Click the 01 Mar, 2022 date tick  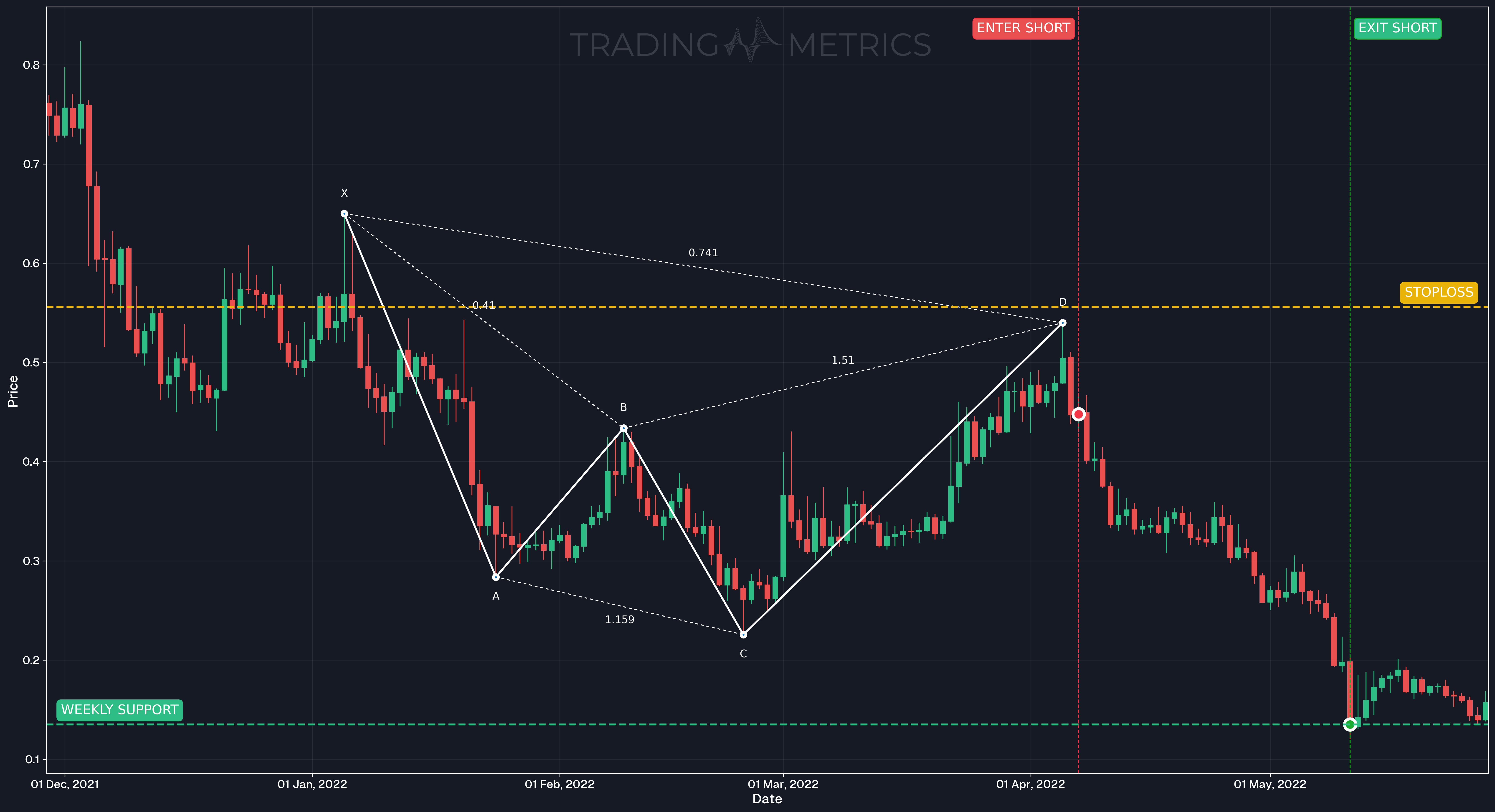coord(783,785)
